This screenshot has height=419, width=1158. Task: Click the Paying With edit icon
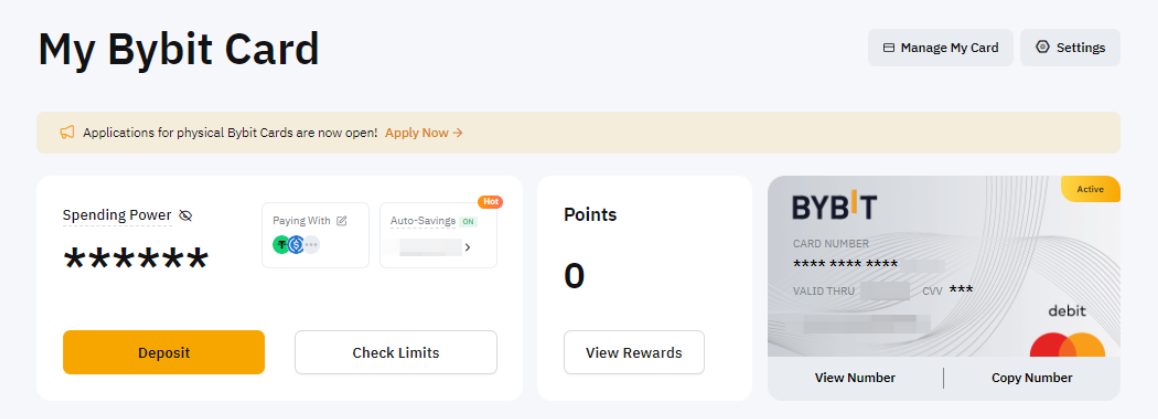tap(342, 221)
